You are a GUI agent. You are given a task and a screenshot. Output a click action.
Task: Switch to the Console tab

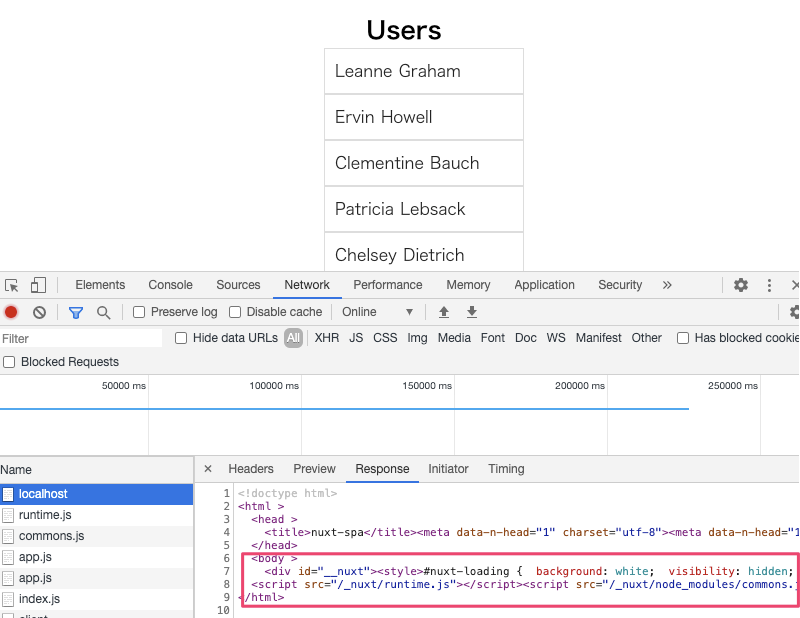click(170, 285)
